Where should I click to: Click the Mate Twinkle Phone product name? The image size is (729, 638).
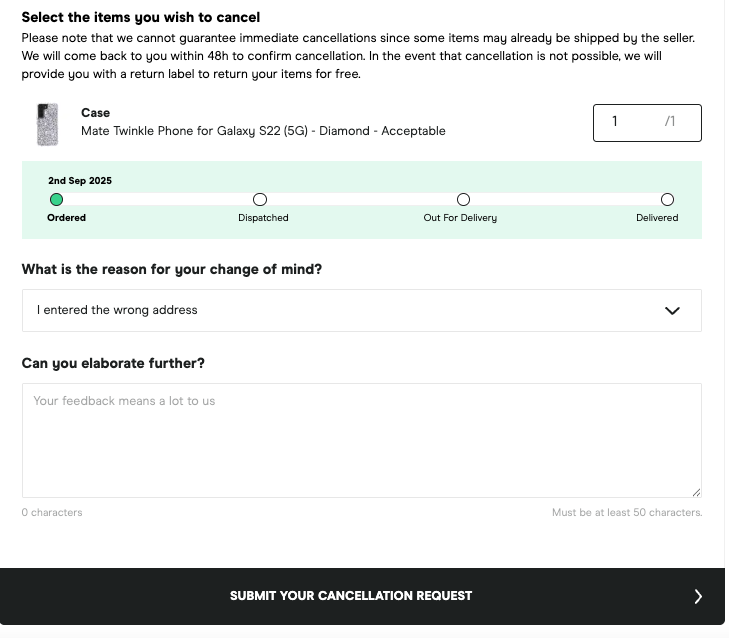click(x=263, y=131)
